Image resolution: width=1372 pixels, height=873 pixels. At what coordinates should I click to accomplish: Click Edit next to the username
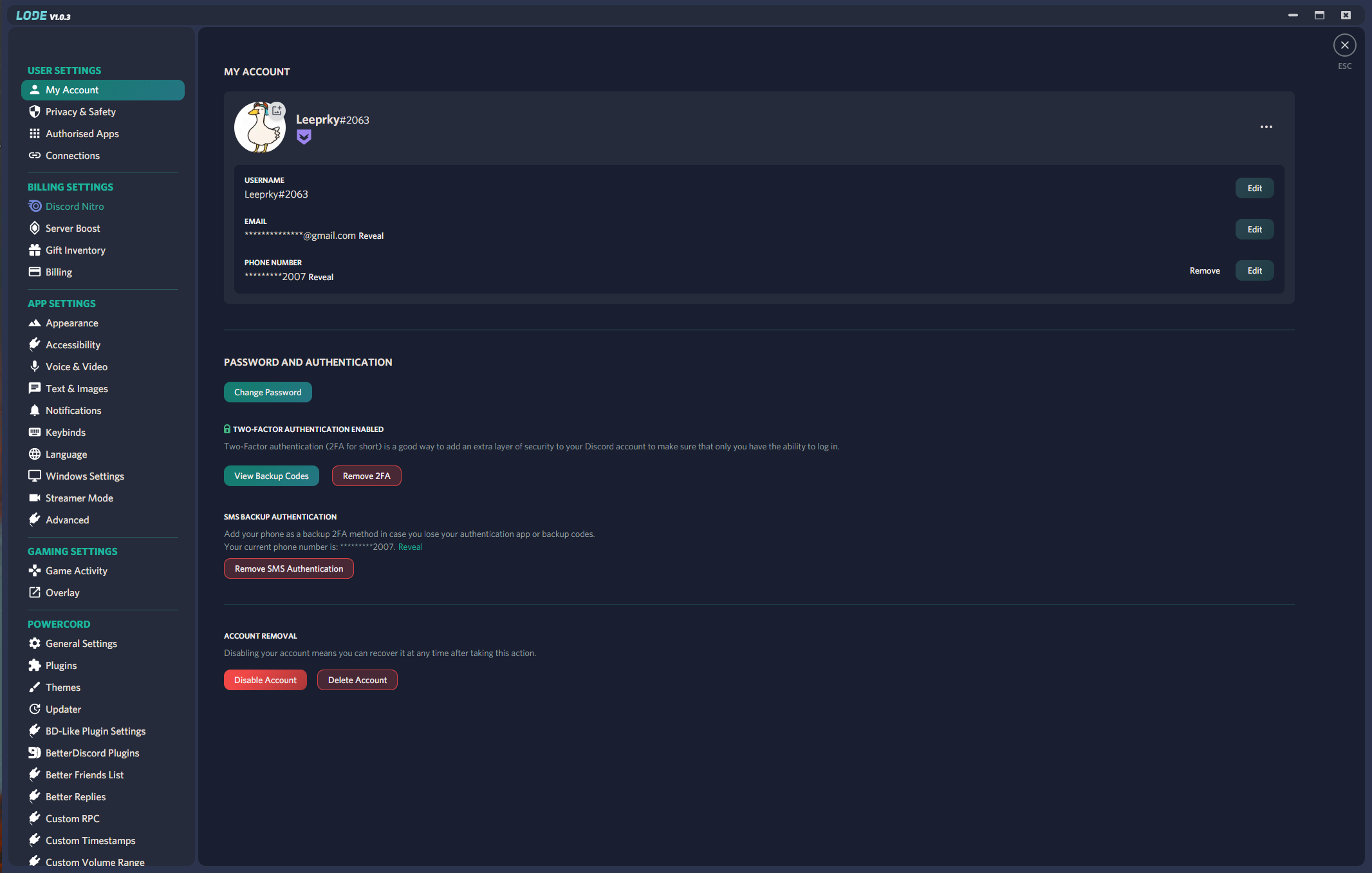[x=1254, y=189]
